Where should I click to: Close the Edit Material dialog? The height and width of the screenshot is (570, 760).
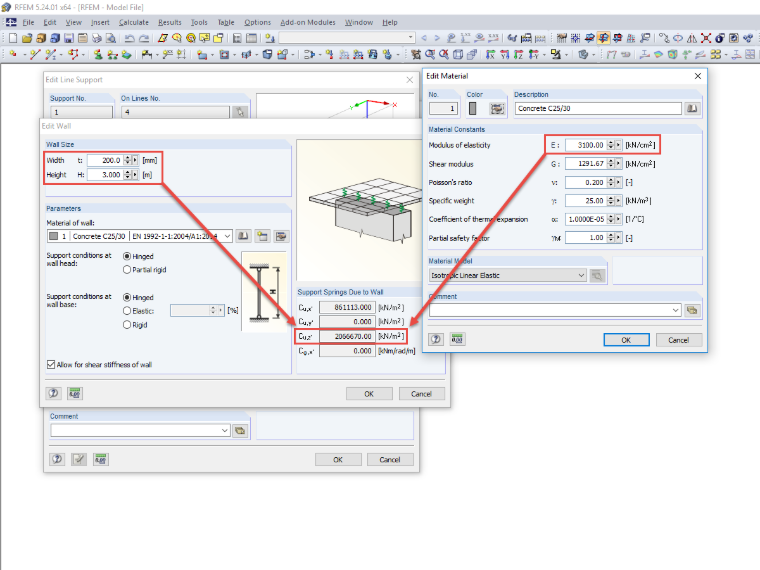point(697,76)
